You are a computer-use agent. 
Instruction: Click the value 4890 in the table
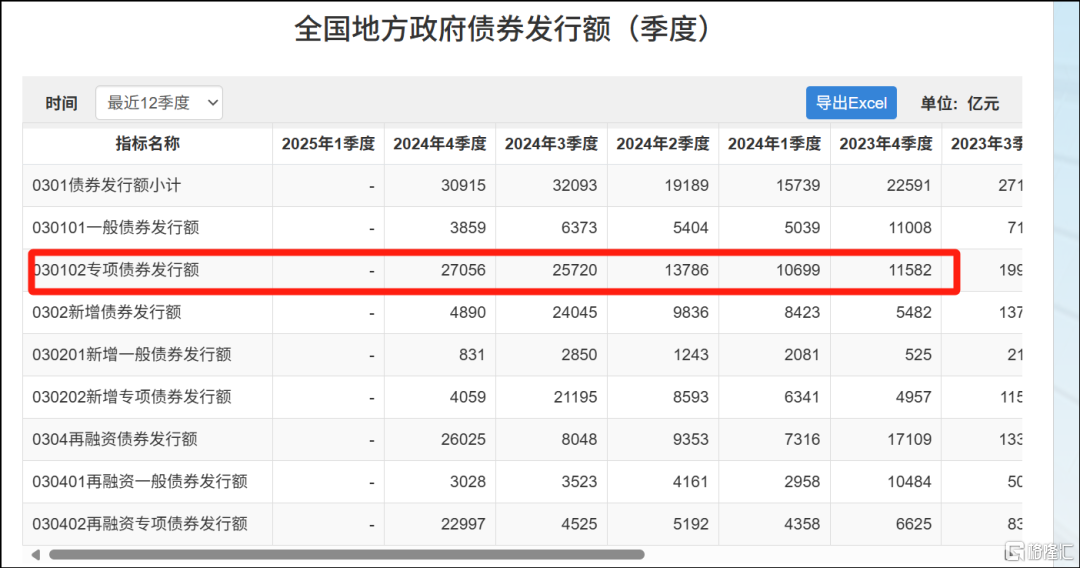tap(468, 313)
